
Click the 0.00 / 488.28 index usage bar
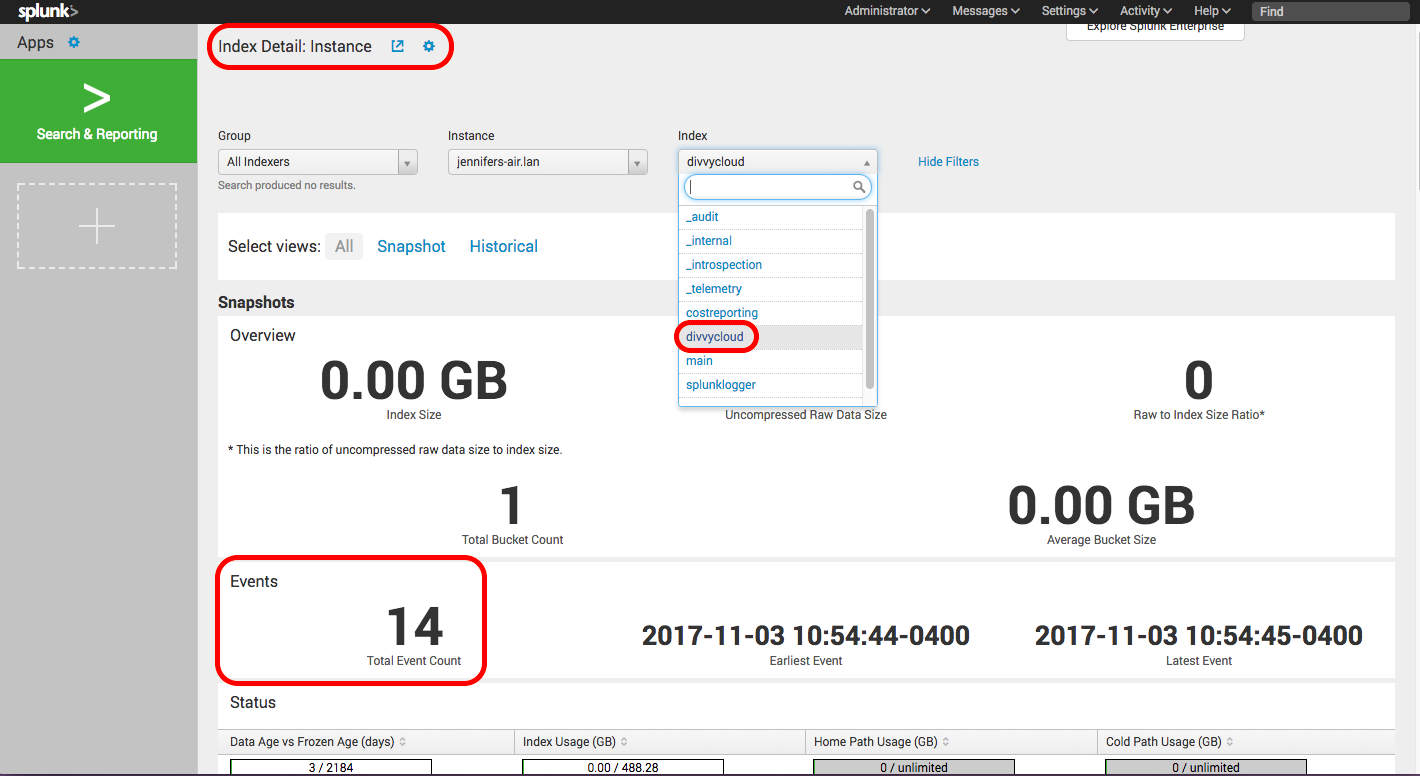[x=622, y=767]
